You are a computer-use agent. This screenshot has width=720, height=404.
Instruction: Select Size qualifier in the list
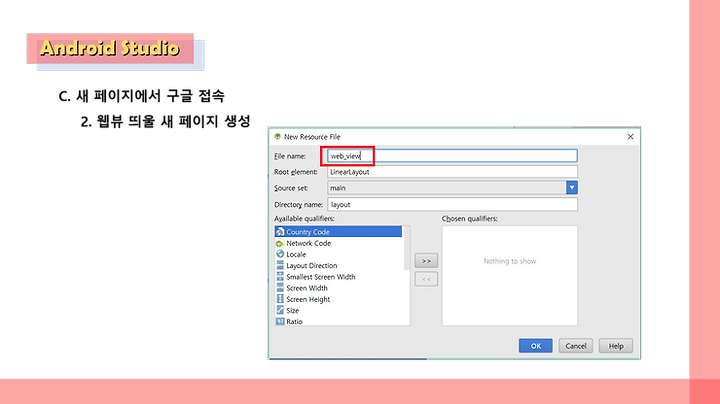point(338,310)
